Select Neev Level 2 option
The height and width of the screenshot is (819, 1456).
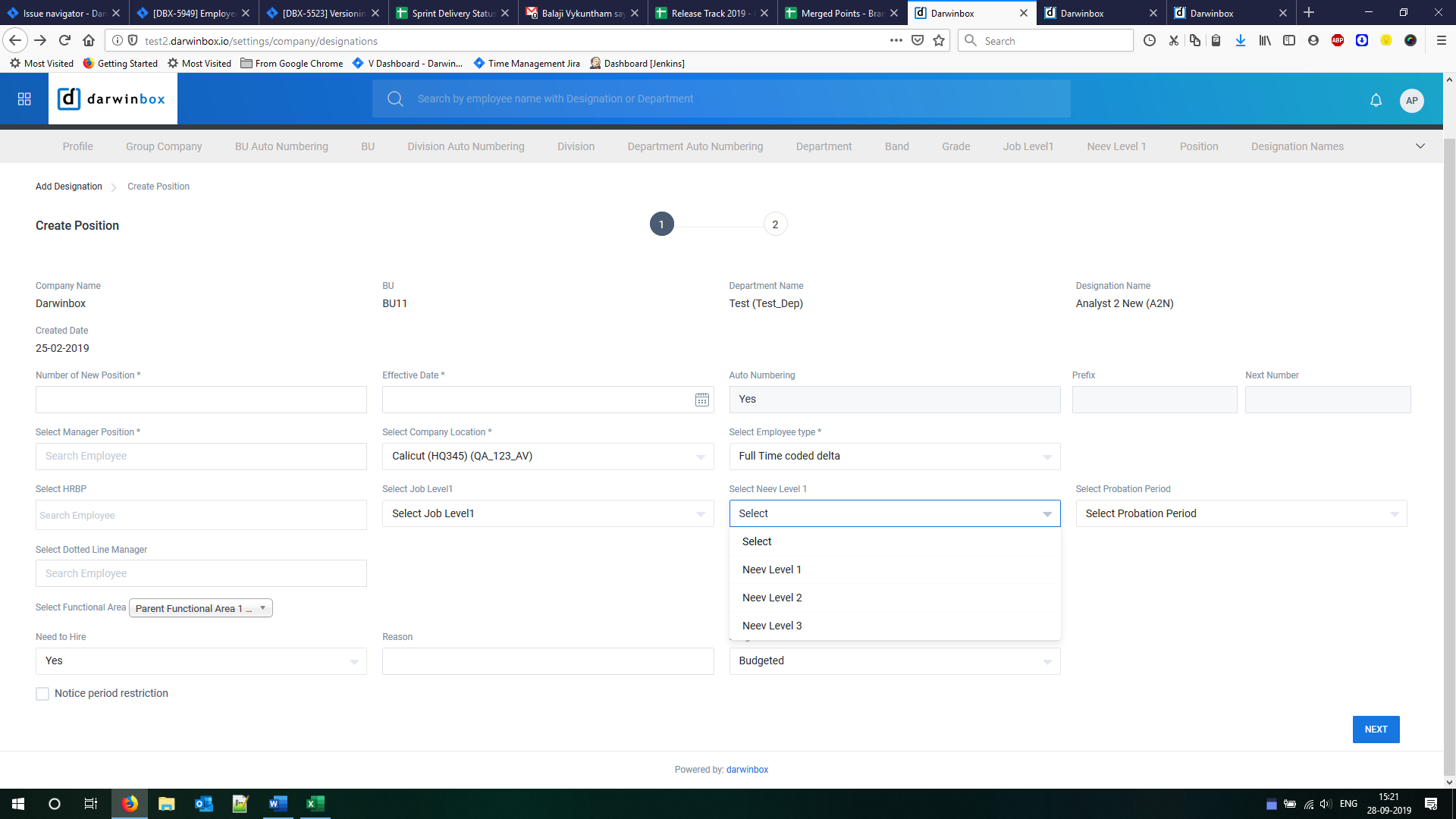point(772,598)
